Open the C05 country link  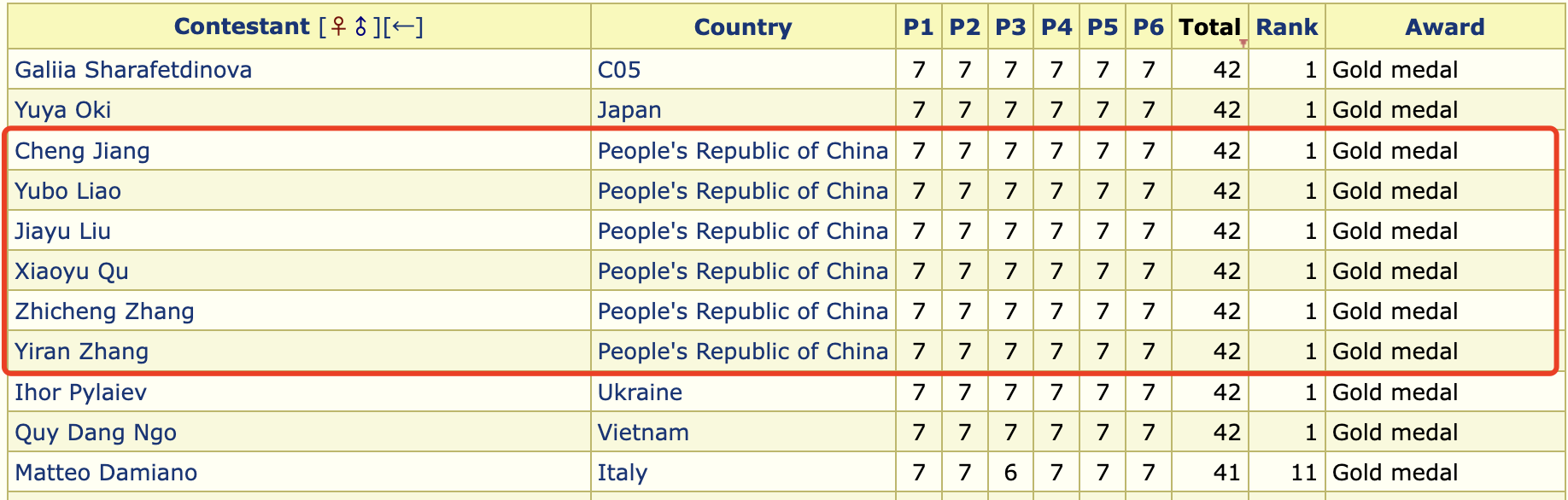[x=619, y=70]
